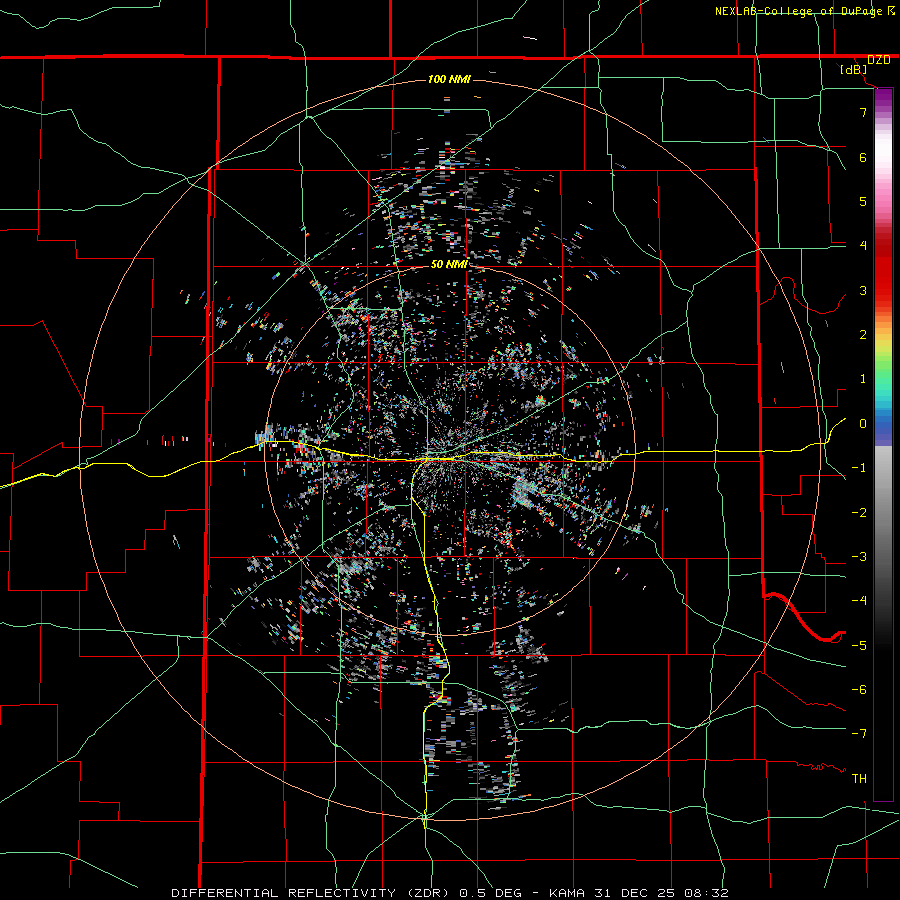Click the -7 dB tick label on the scale

[x=859, y=734]
